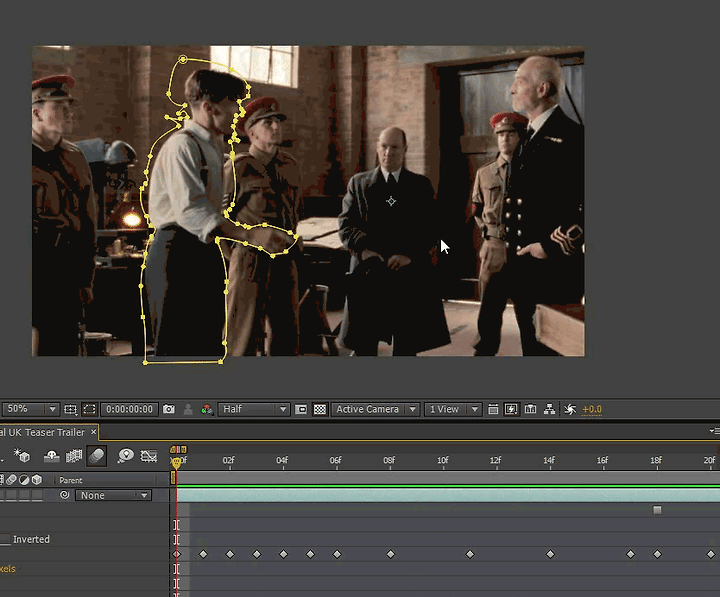This screenshot has width=720, height=597.
Task: Click the arrow next to 1 View
Action: [475, 409]
